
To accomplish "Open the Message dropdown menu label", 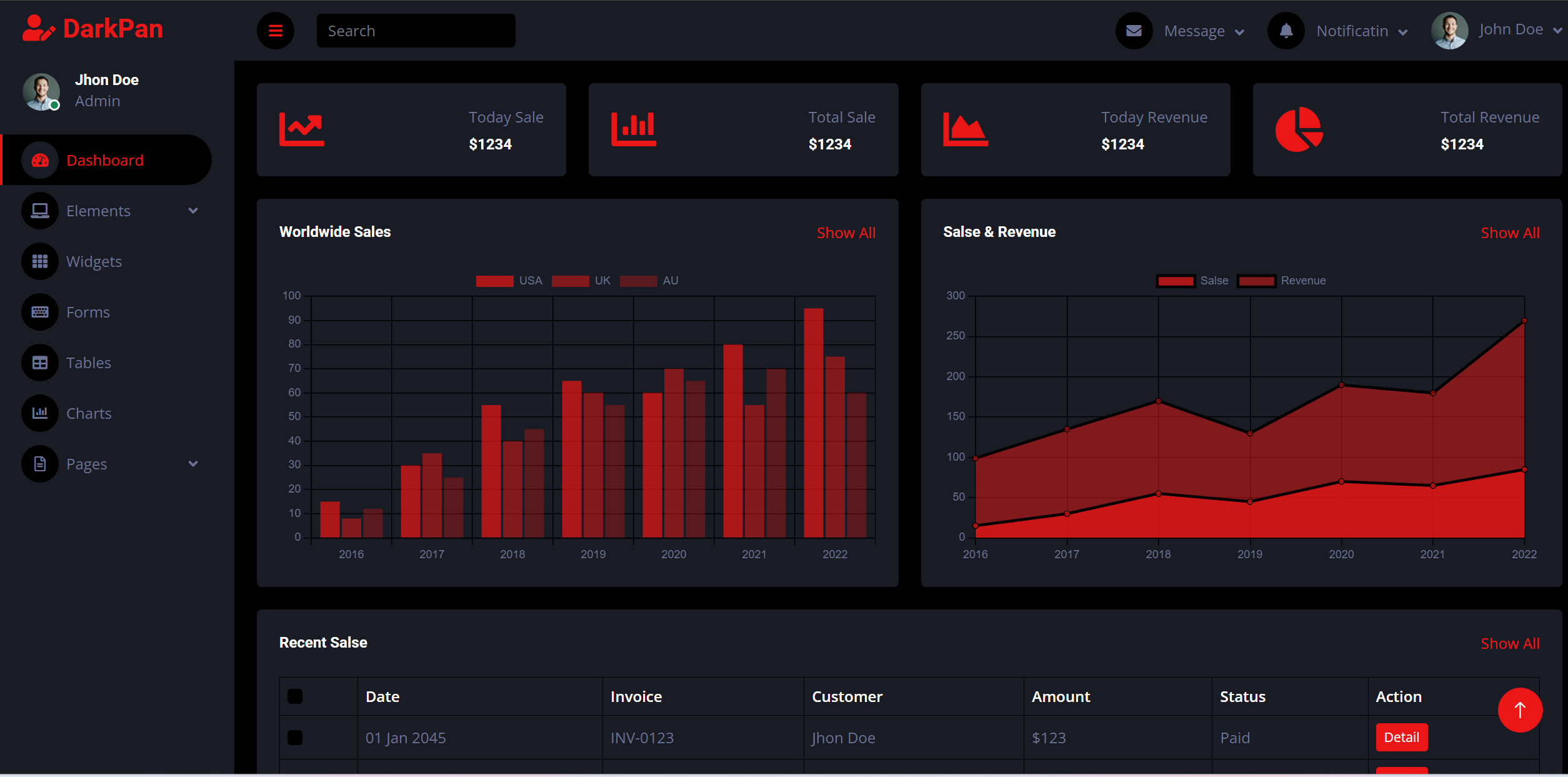I will tap(1204, 31).
